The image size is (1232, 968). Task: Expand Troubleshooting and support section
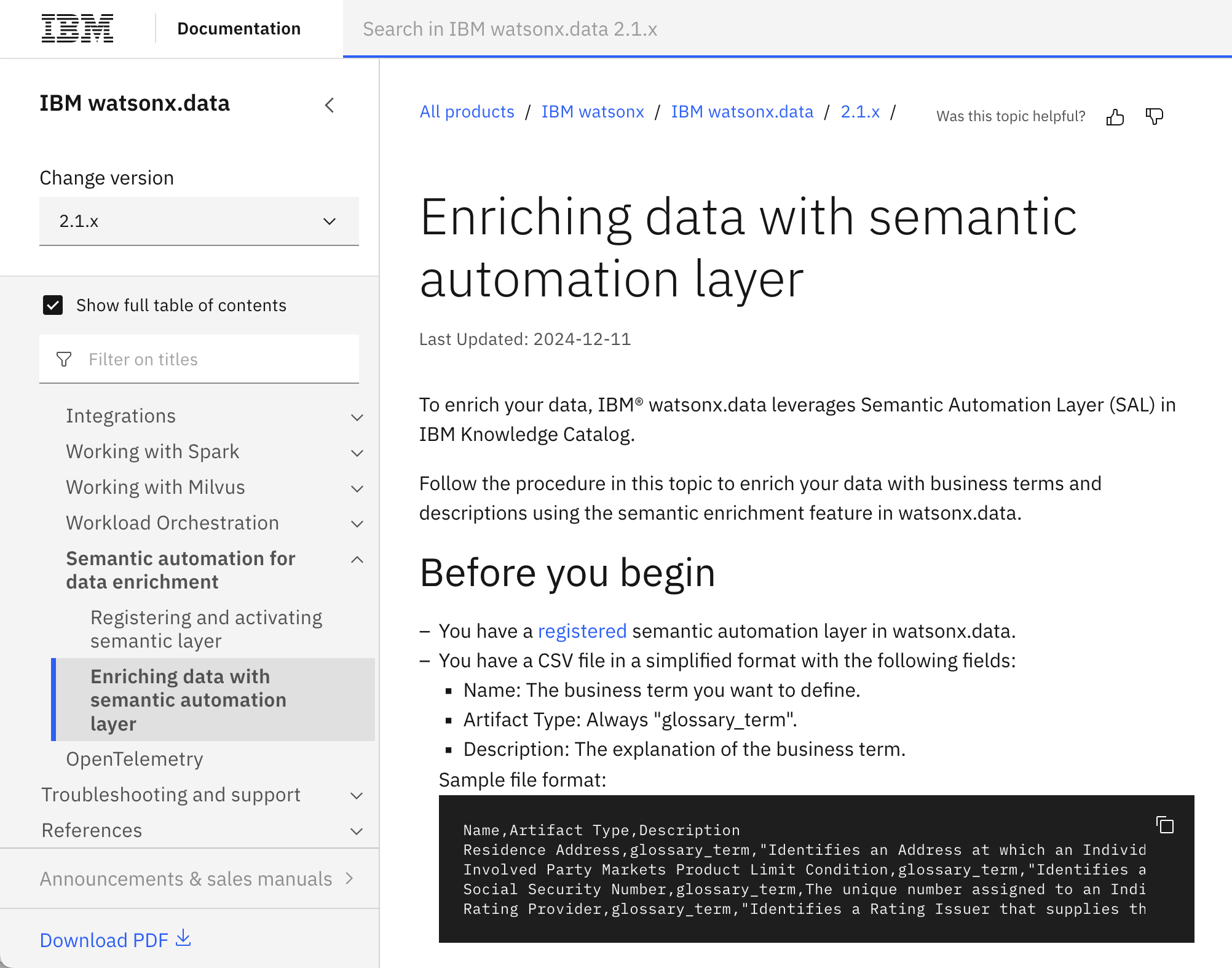356,795
